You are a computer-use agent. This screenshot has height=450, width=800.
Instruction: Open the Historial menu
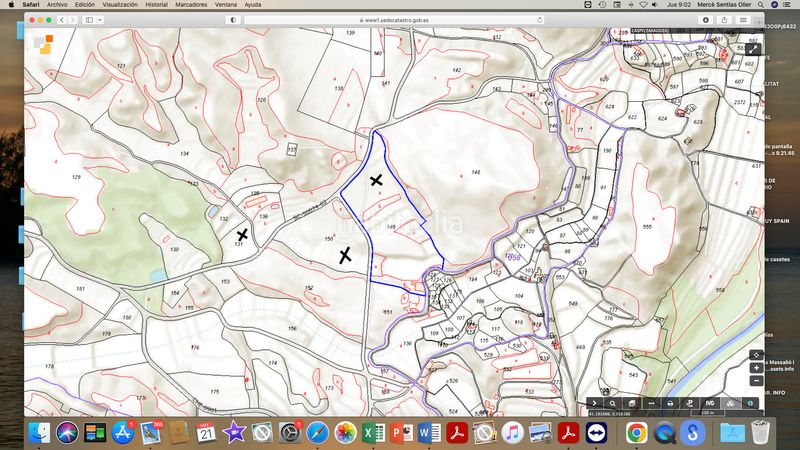(156, 5)
